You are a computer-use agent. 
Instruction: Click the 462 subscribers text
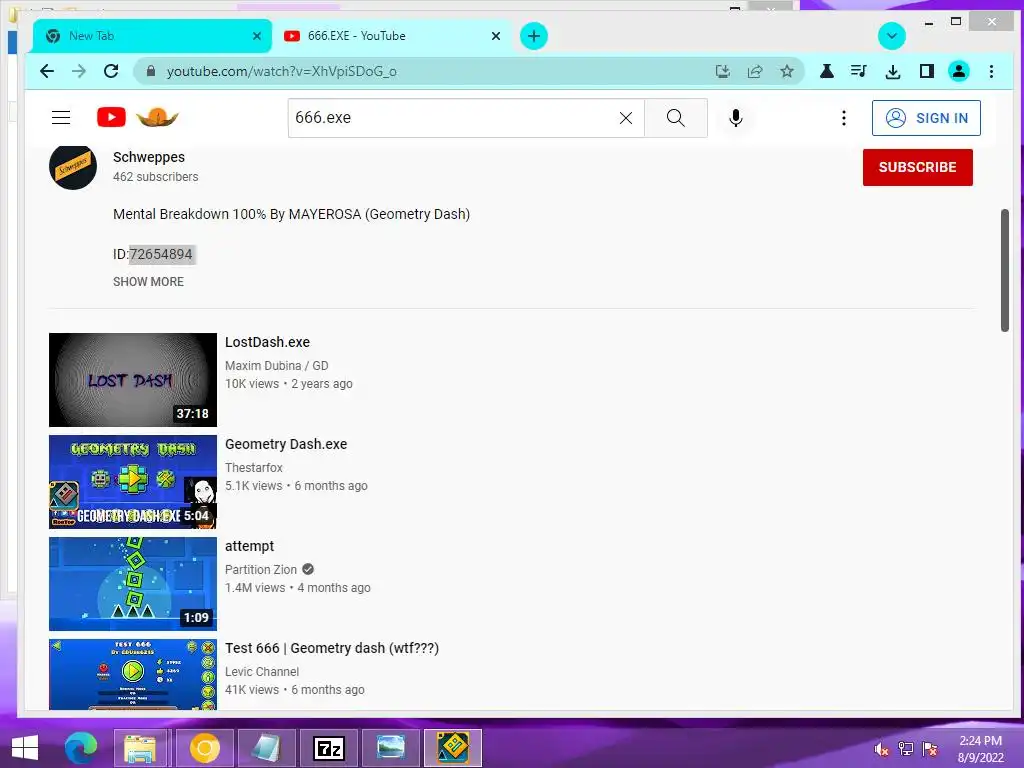pos(155,177)
